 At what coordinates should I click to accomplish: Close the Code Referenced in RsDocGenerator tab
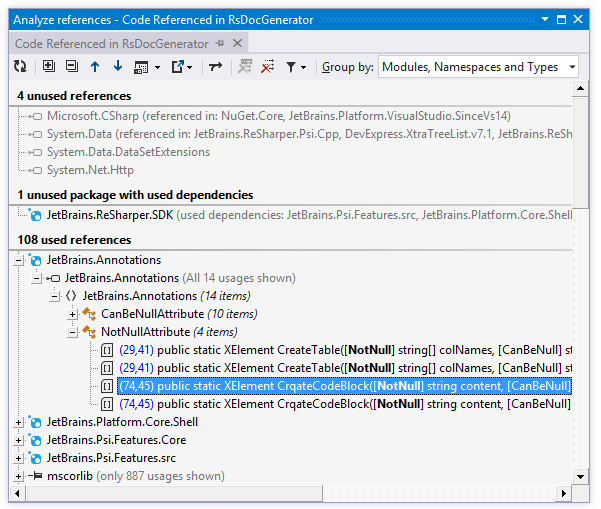click(238, 43)
